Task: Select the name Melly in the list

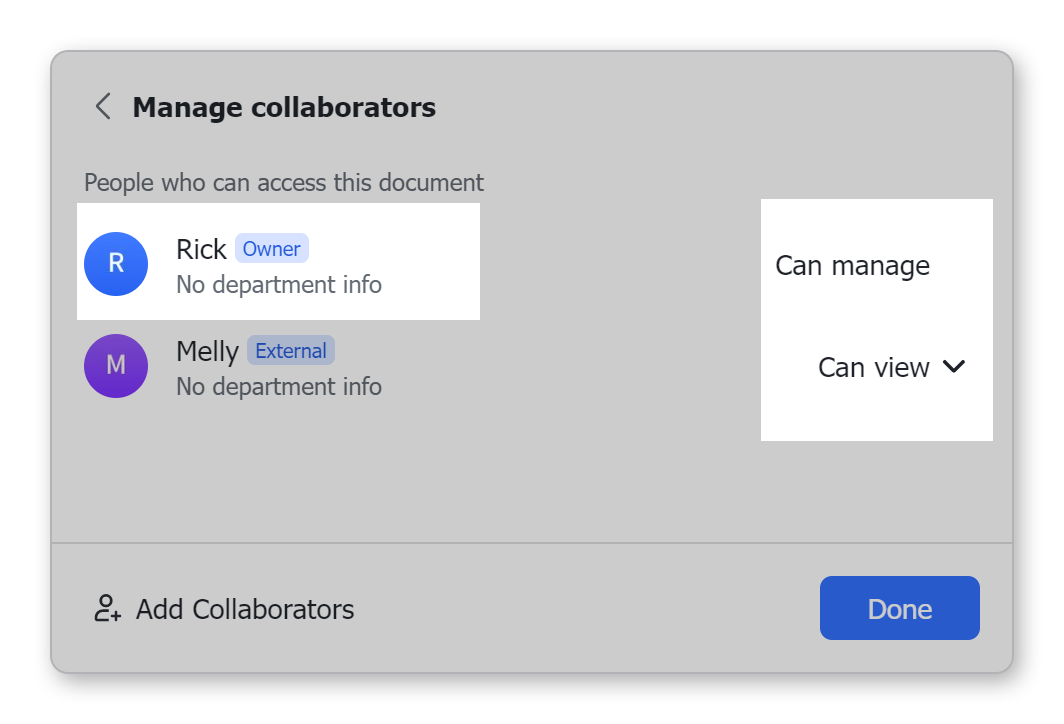Action: pos(207,352)
